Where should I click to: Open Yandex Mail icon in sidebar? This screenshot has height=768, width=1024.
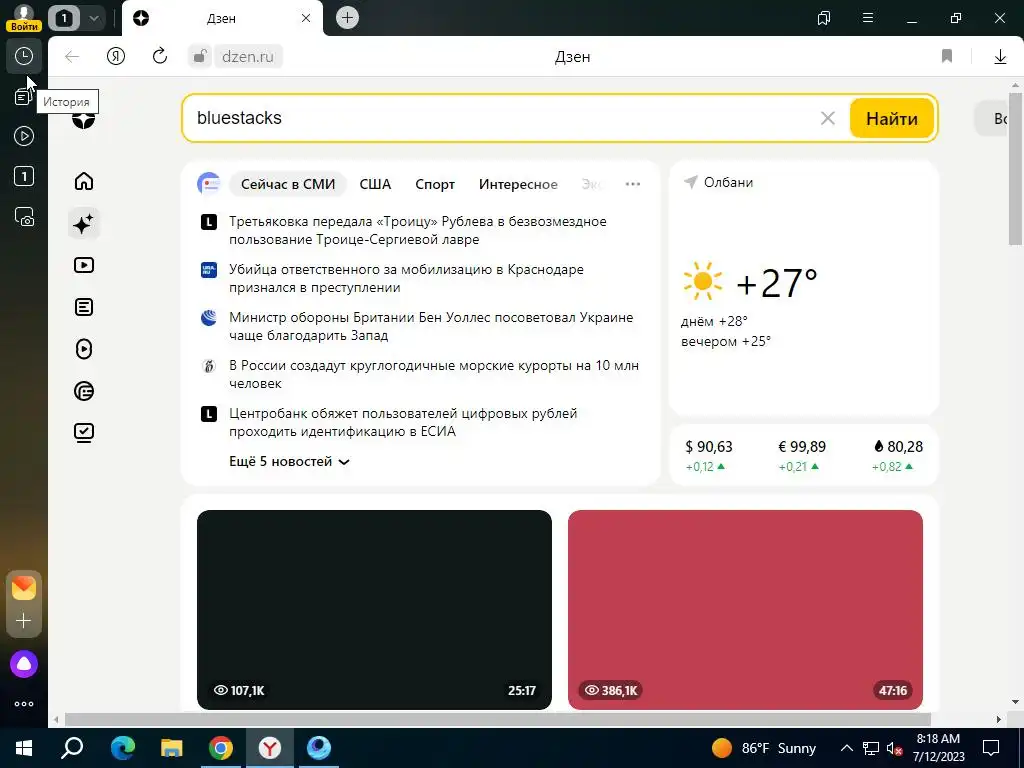(x=24, y=588)
